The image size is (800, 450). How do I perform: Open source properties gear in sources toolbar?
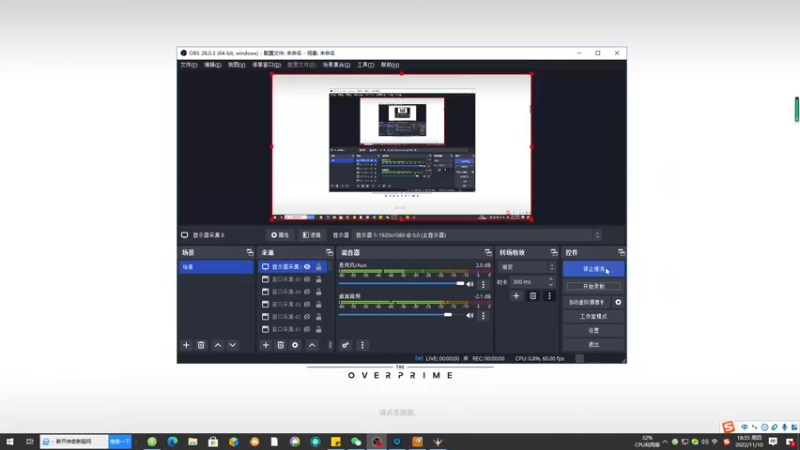click(295, 345)
